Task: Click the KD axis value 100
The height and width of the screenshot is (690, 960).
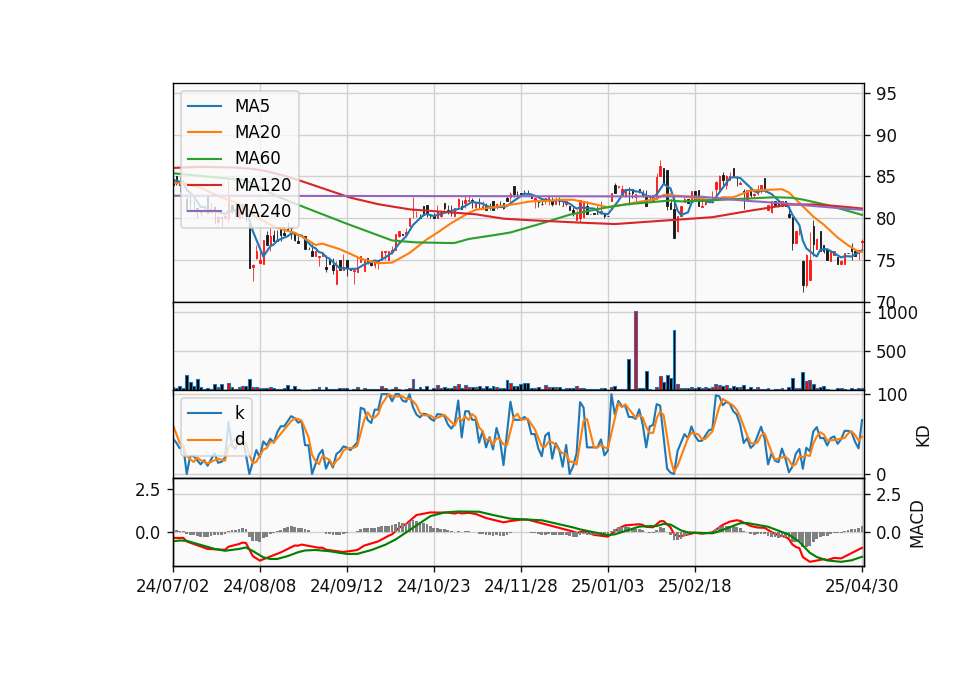Action: 891,395
